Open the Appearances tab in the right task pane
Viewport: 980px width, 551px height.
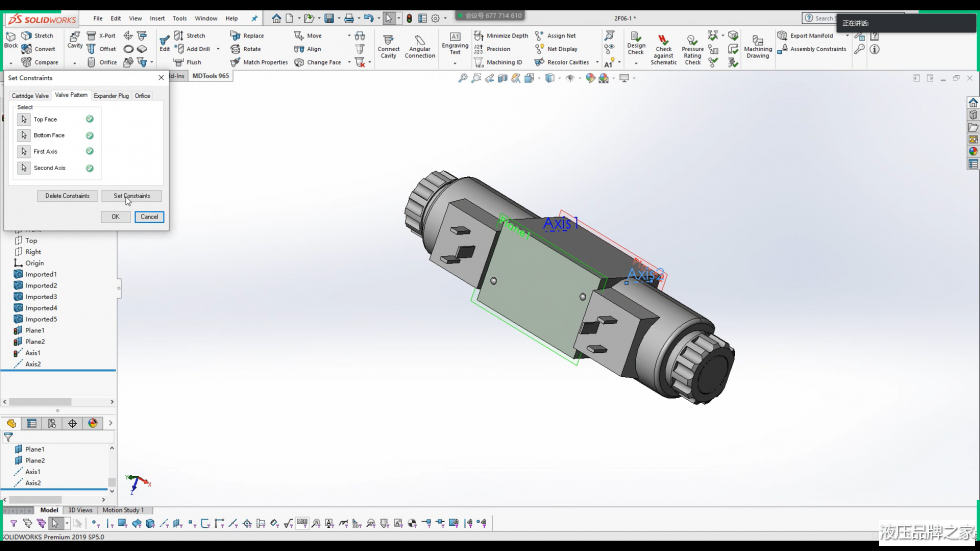tap(973, 152)
